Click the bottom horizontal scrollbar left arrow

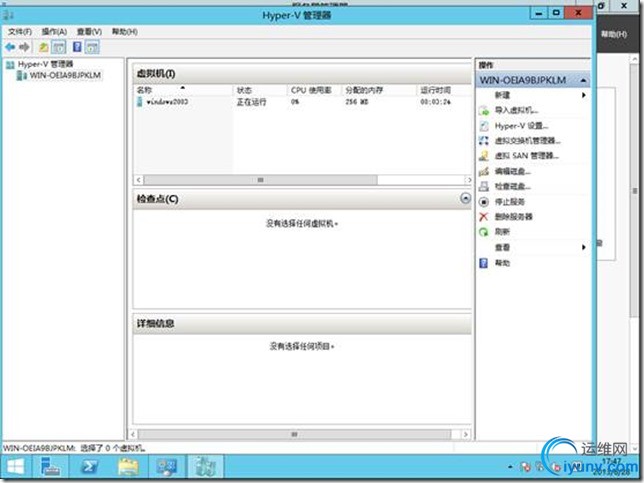pos(133,434)
